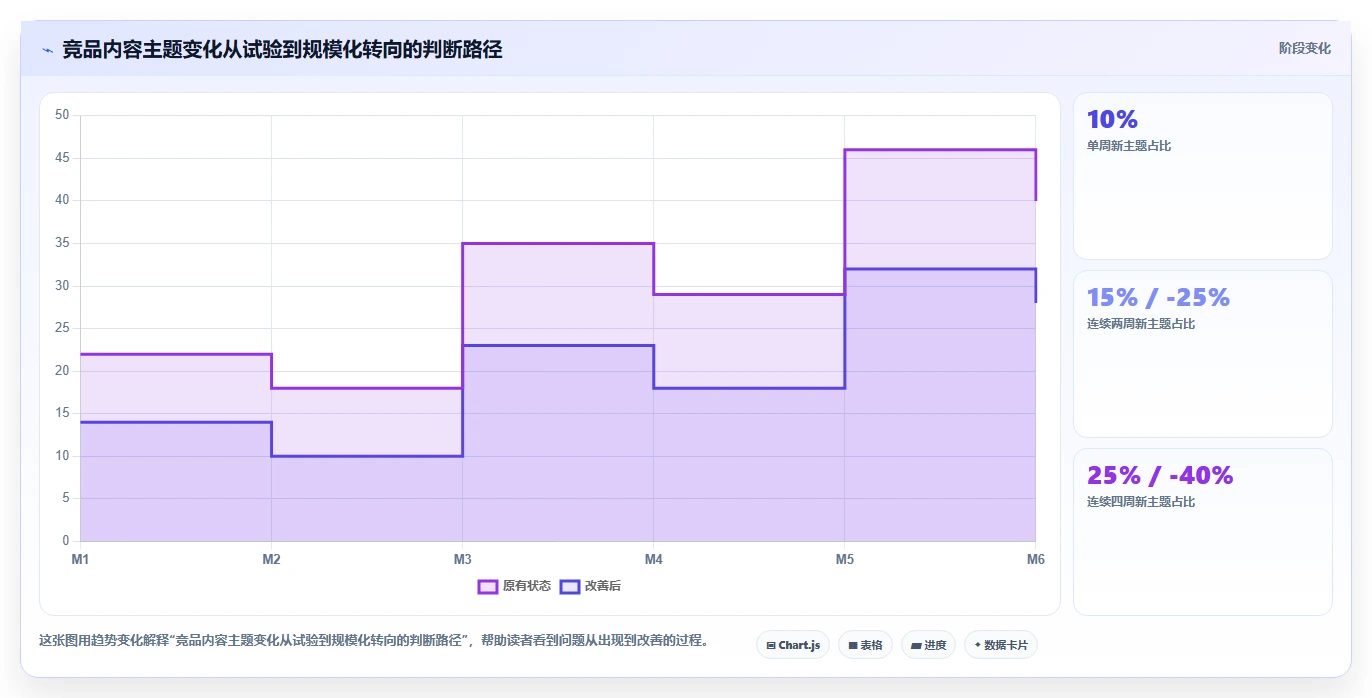Click the 进度 tag icon
1372x698 pixels.
[915, 646]
